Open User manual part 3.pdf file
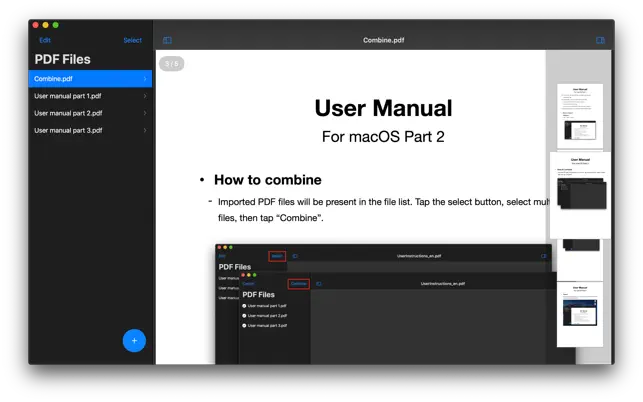This screenshot has width=643, height=402. tap(90, 130)
